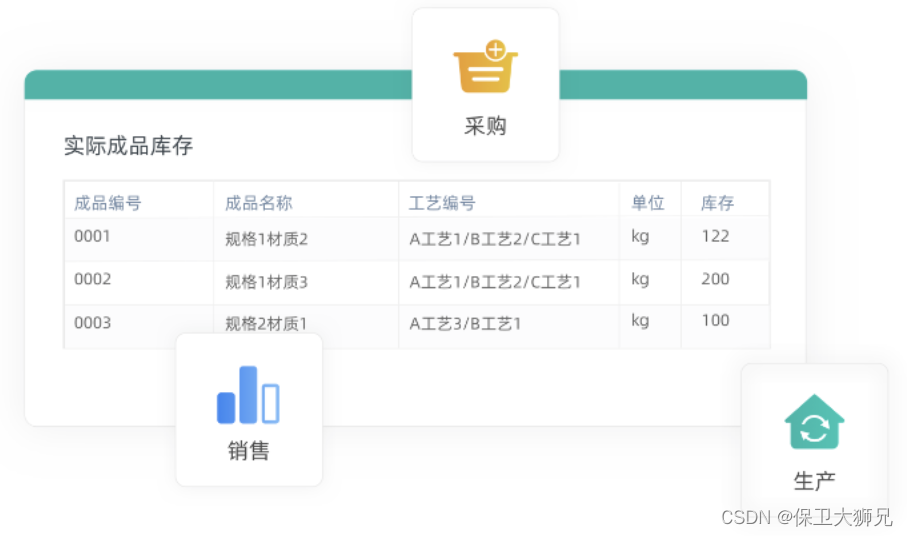Click the kg unit in row 0001
The height and width of the screenshot is (536, 908).
[x=640, y=237]
